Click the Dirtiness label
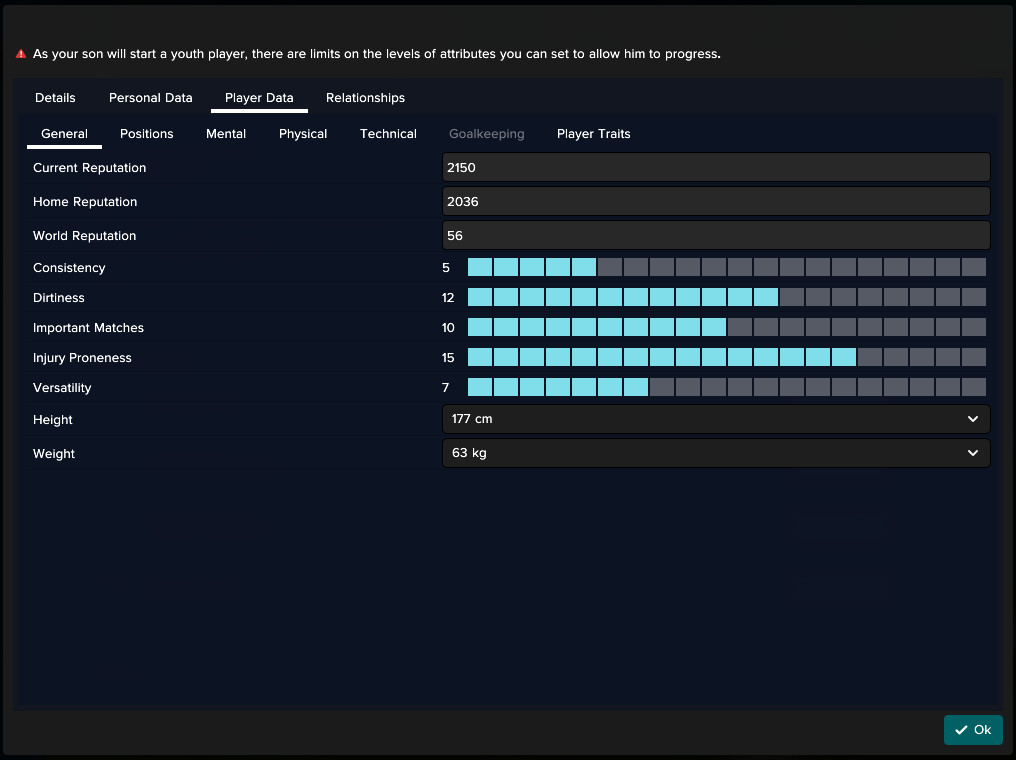 [59, 297]
